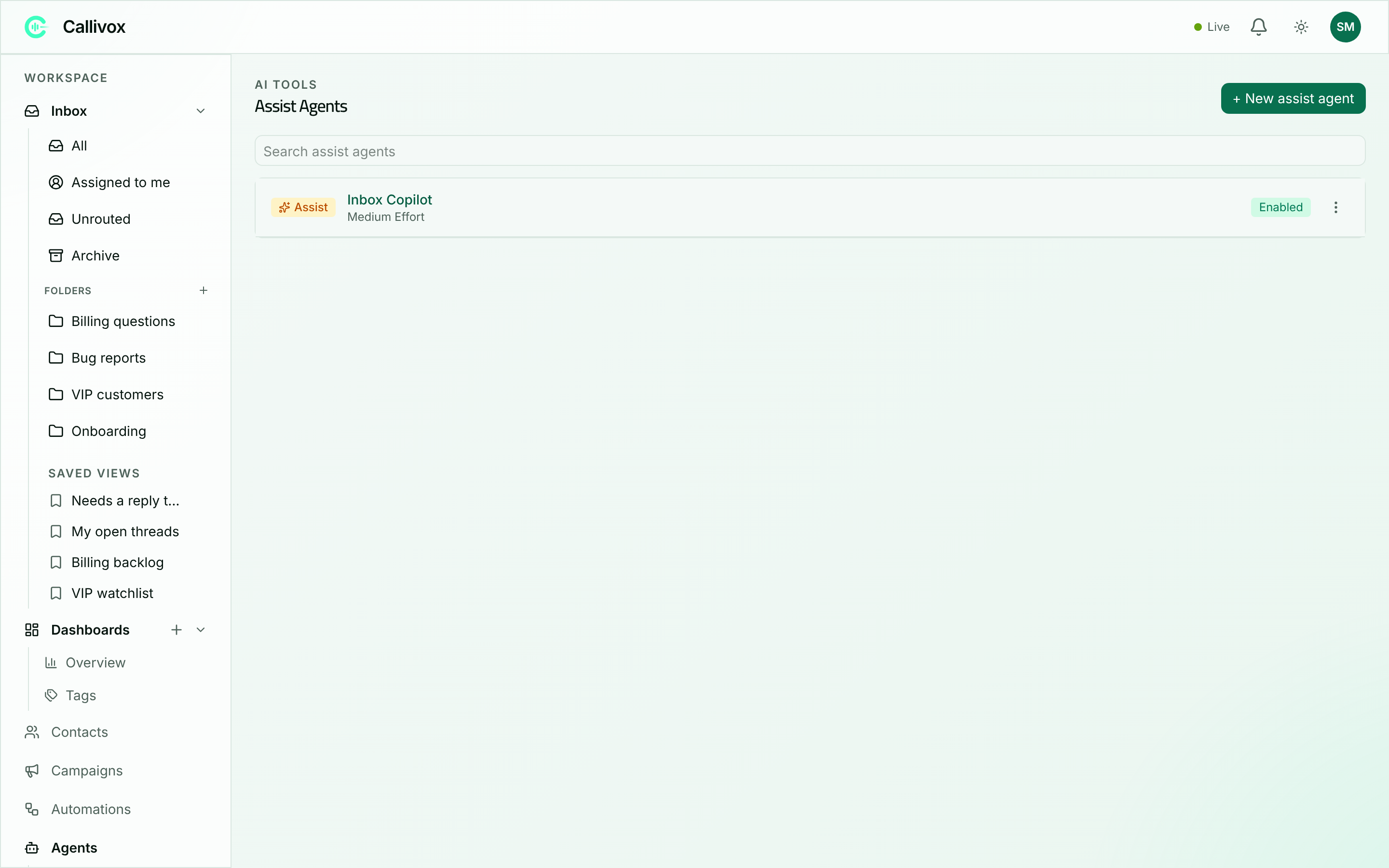Click the Enabled status badge
The height and width of the screenshot is (868, 1389).
(x=1280, y=207)
